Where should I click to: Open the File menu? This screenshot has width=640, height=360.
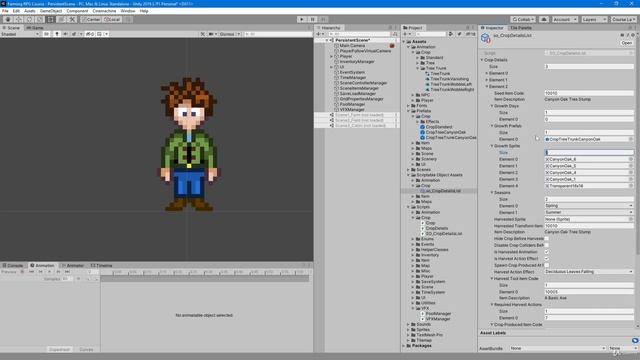pyautogui.click(x=5, y=11)
